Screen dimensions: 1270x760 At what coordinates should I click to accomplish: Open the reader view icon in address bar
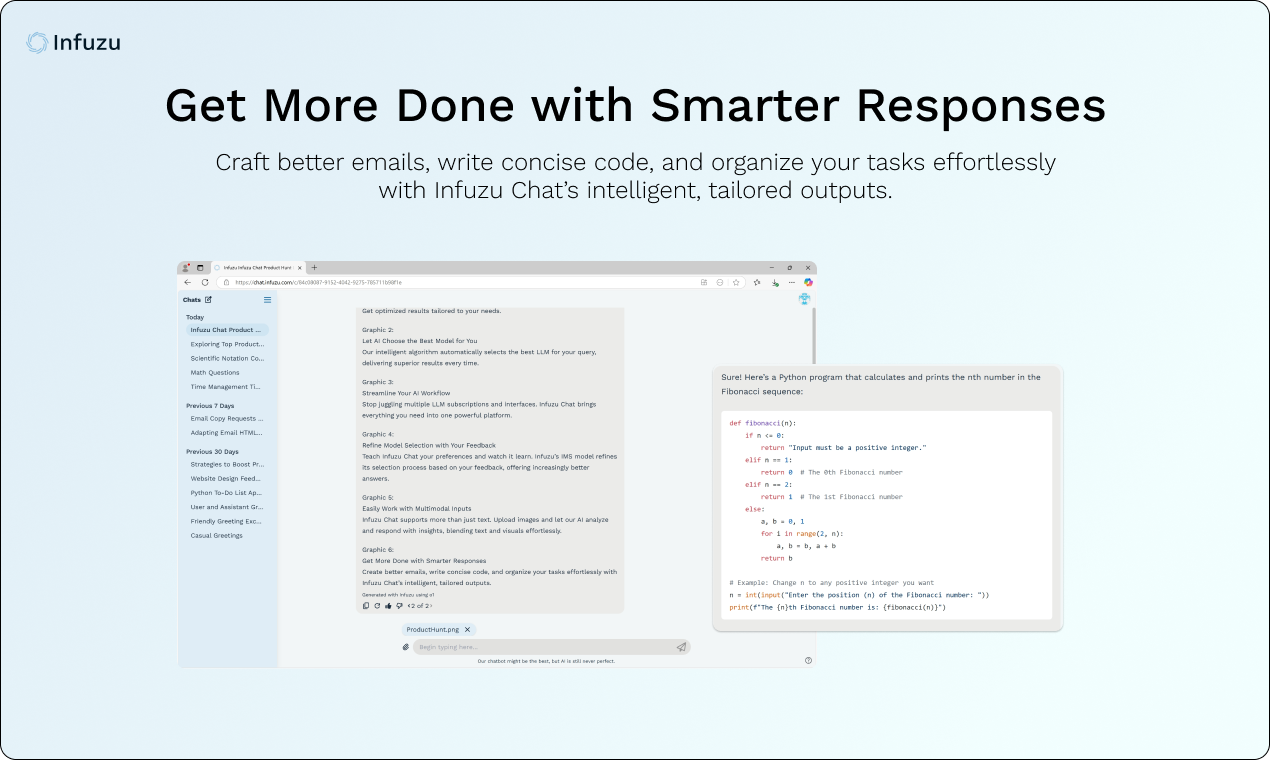704,282
